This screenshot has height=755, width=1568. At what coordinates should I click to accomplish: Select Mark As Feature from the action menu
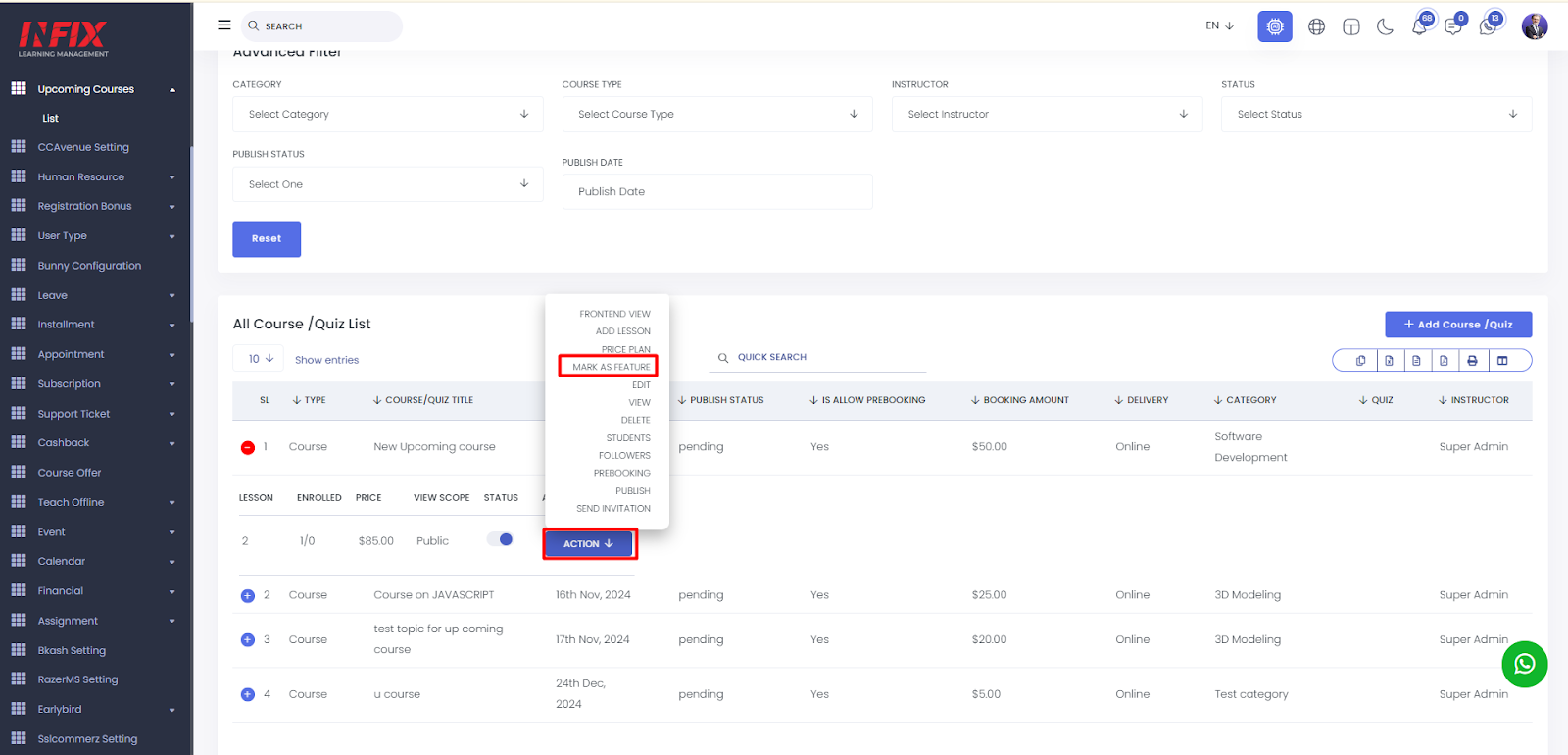point(611,367)
